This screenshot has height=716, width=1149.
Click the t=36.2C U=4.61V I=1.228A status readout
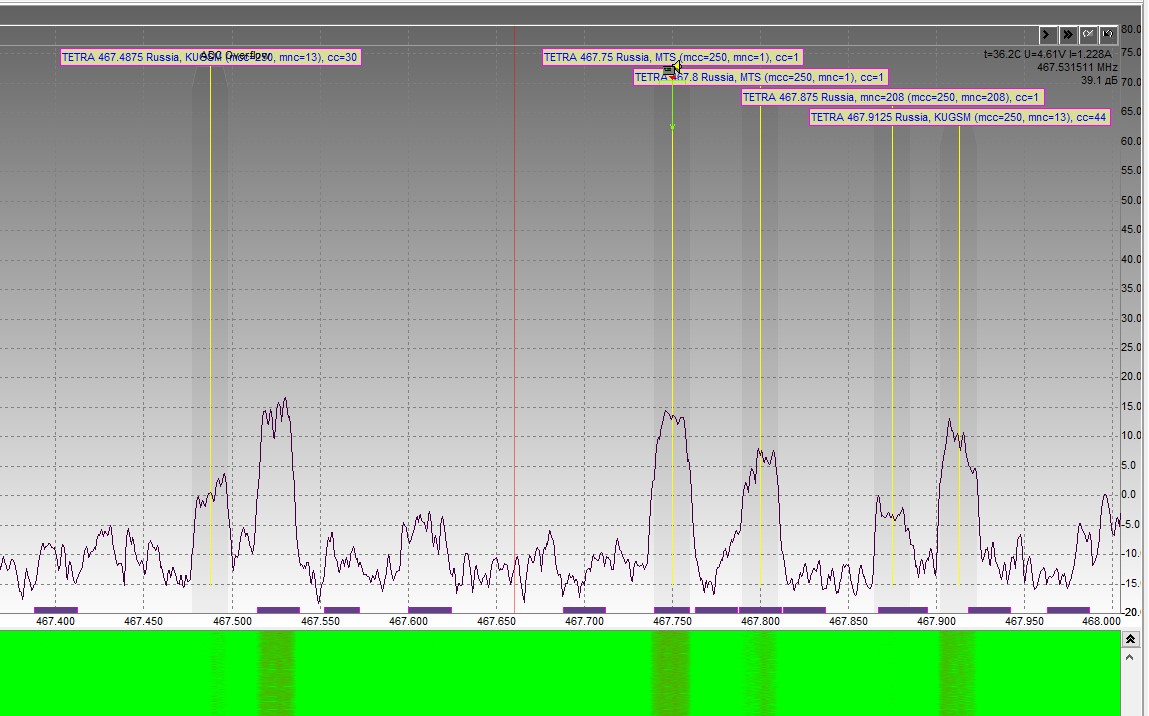coord(1048,54)
